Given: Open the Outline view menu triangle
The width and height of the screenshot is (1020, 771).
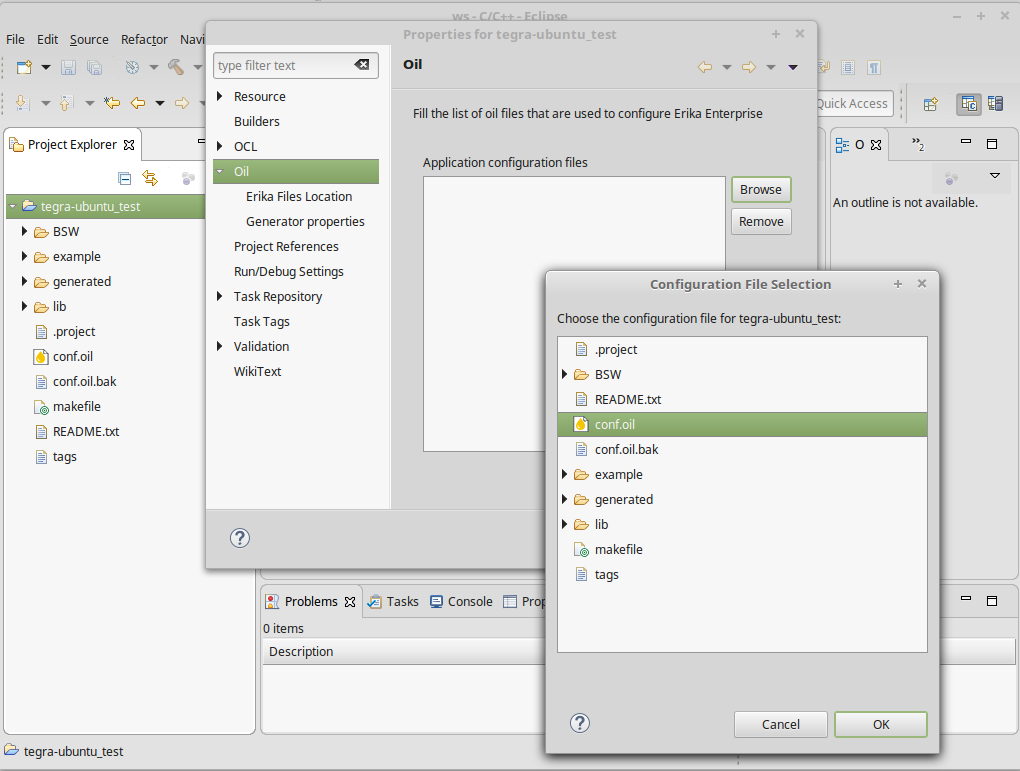Looking at the screenshot, I should click(995, 176).
